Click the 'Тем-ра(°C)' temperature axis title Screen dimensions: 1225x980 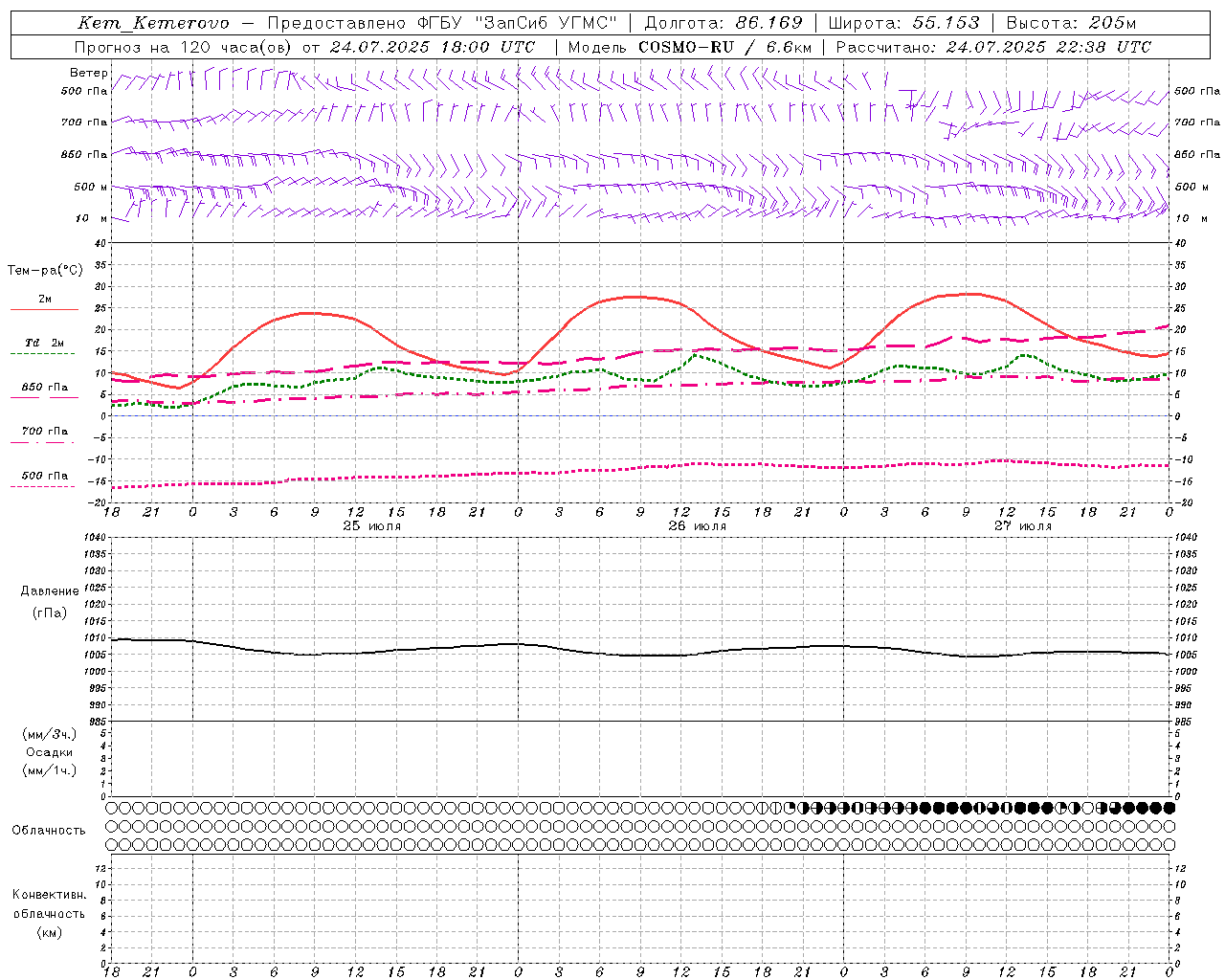click(x=45, y=271)
